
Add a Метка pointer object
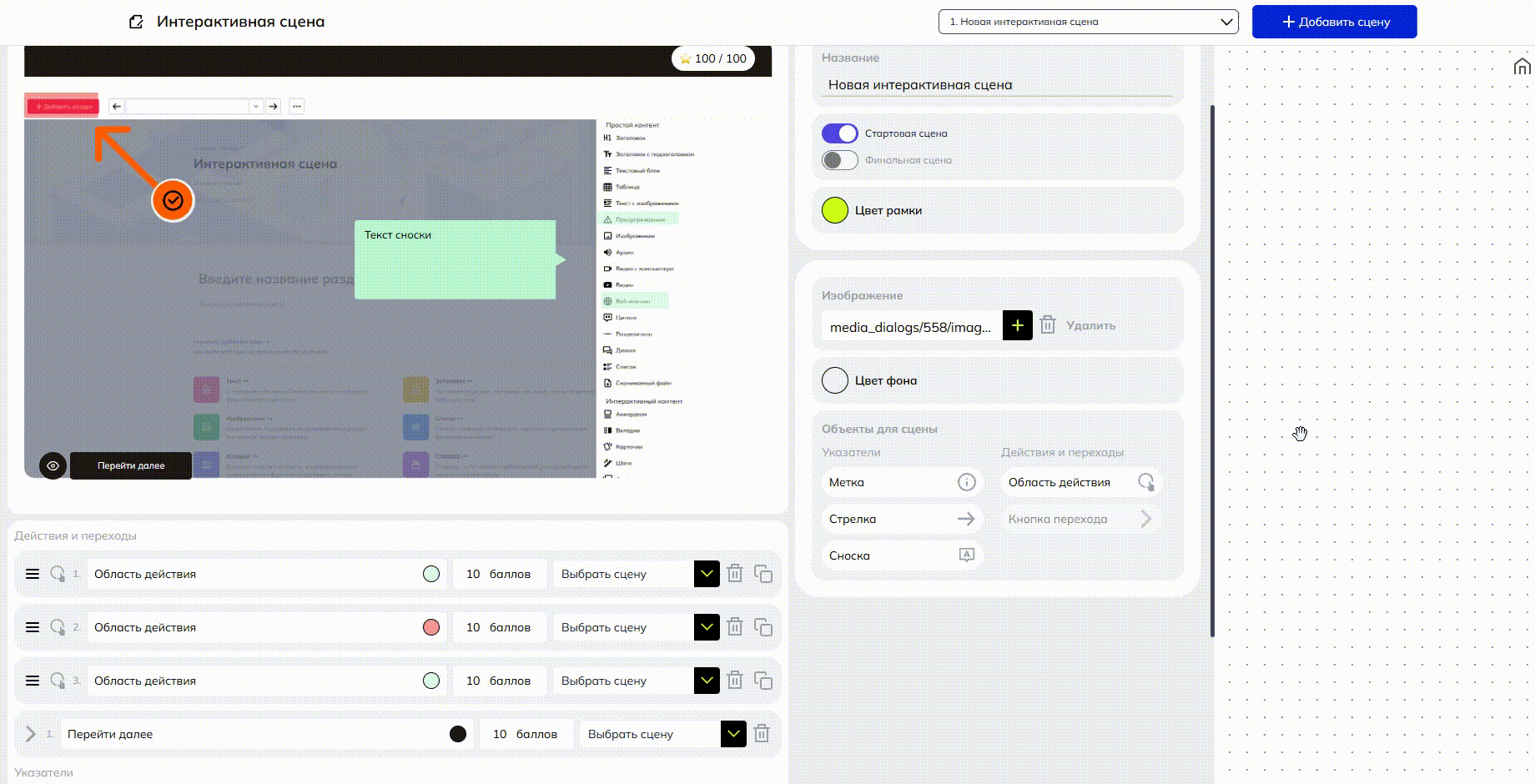(x=902, y=482)
